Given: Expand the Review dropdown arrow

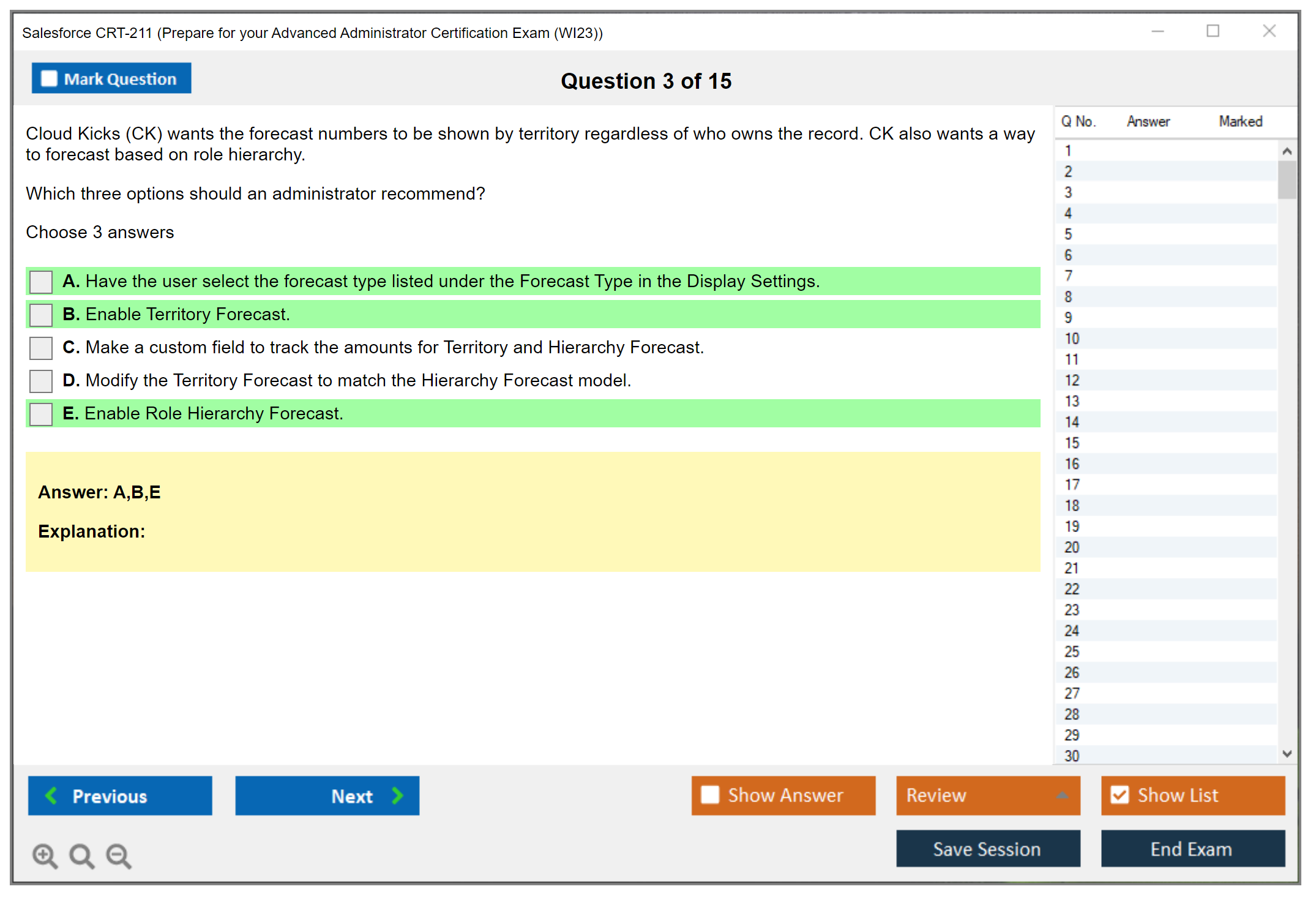Looking at the screenshot, I should (x=1062, y=795).
